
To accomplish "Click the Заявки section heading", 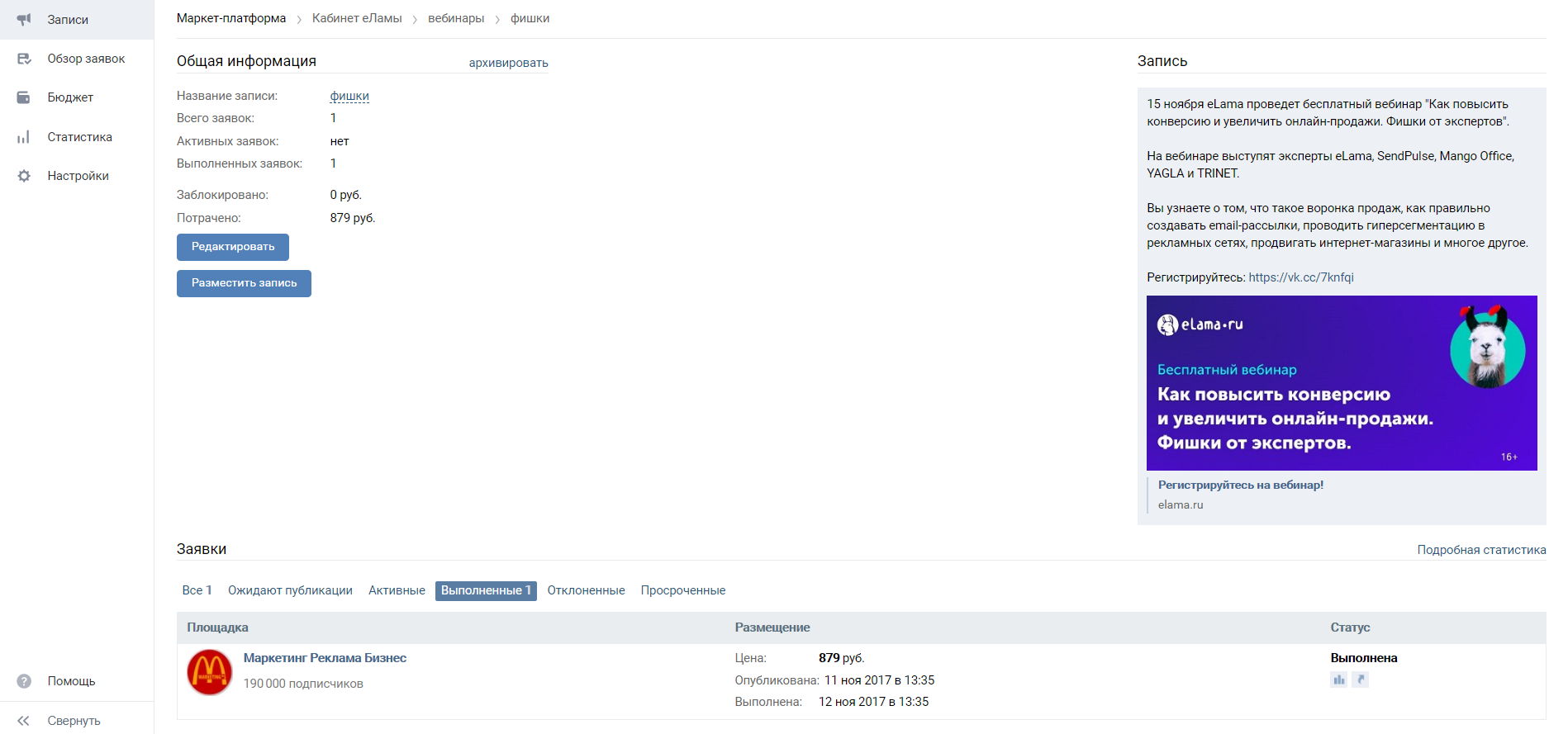I will [202, 549].
